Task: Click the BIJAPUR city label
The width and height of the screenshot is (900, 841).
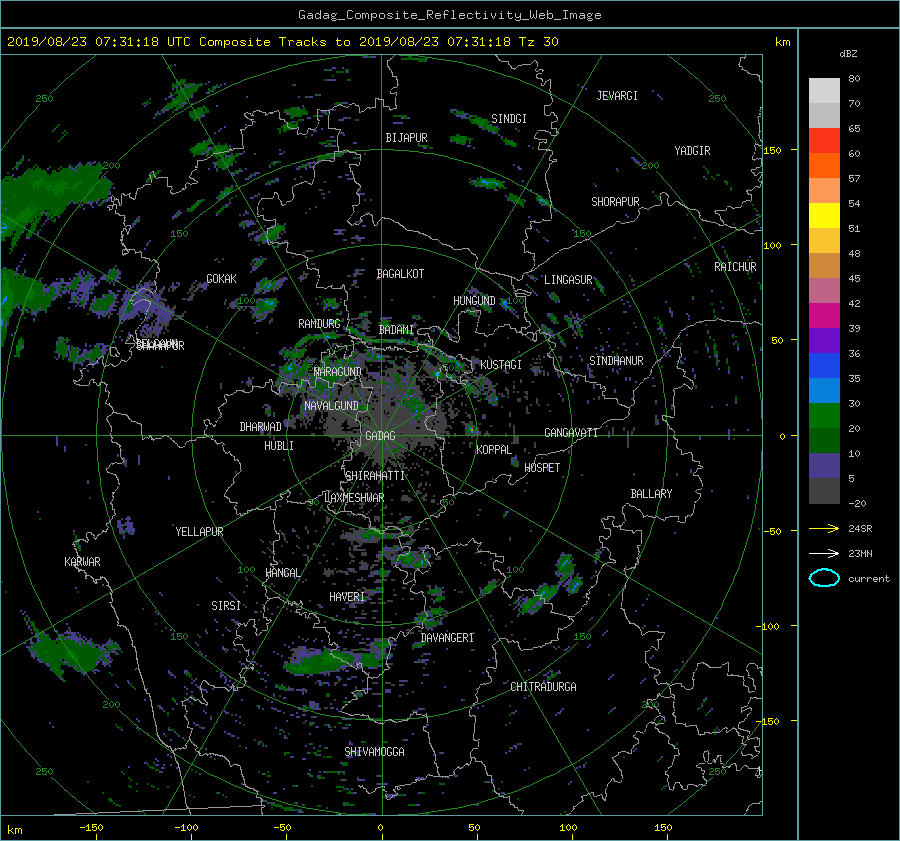Action: click(x=406, y=138)
